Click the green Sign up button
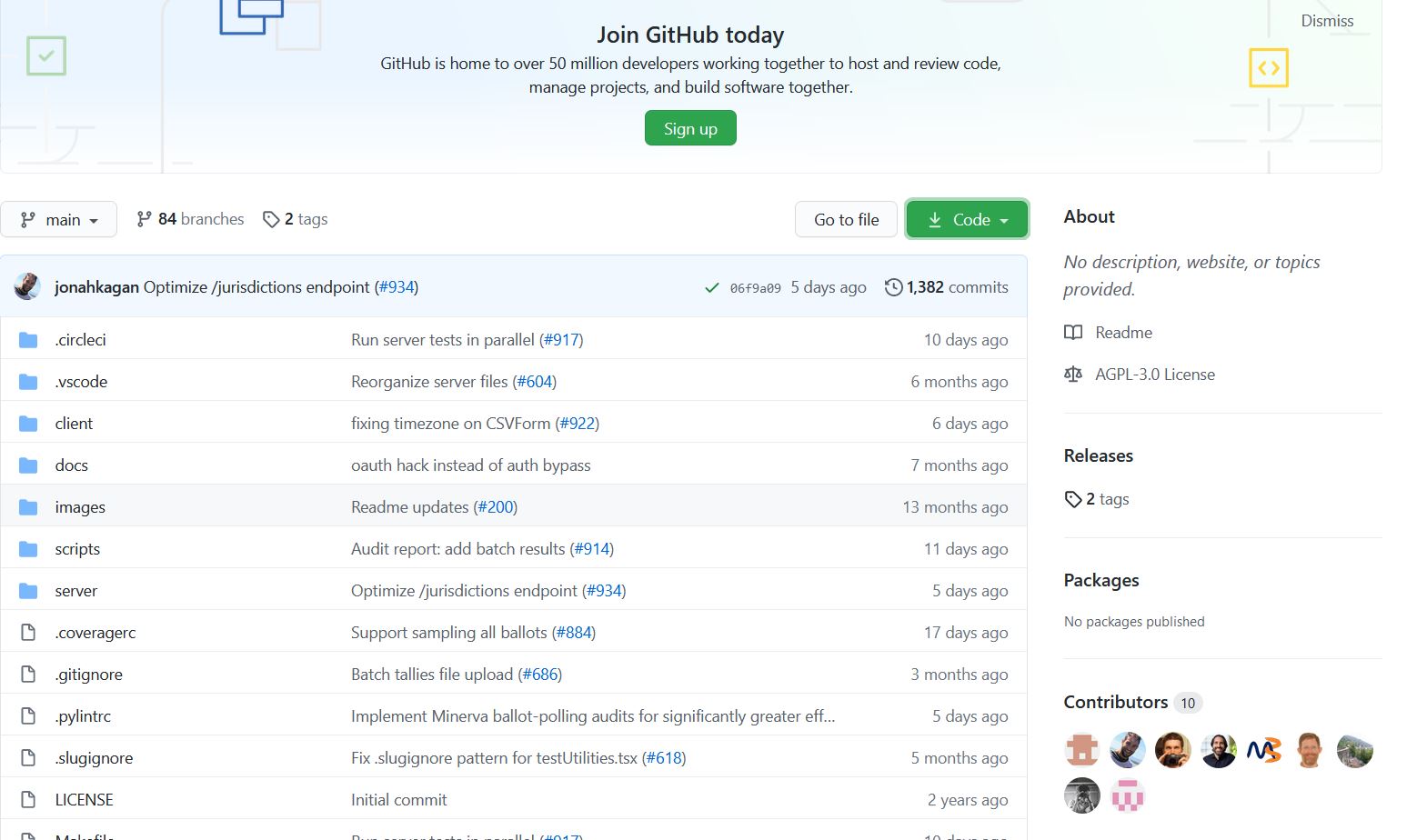This screenshot has height=840, width=1427. (x=690, y=128)
